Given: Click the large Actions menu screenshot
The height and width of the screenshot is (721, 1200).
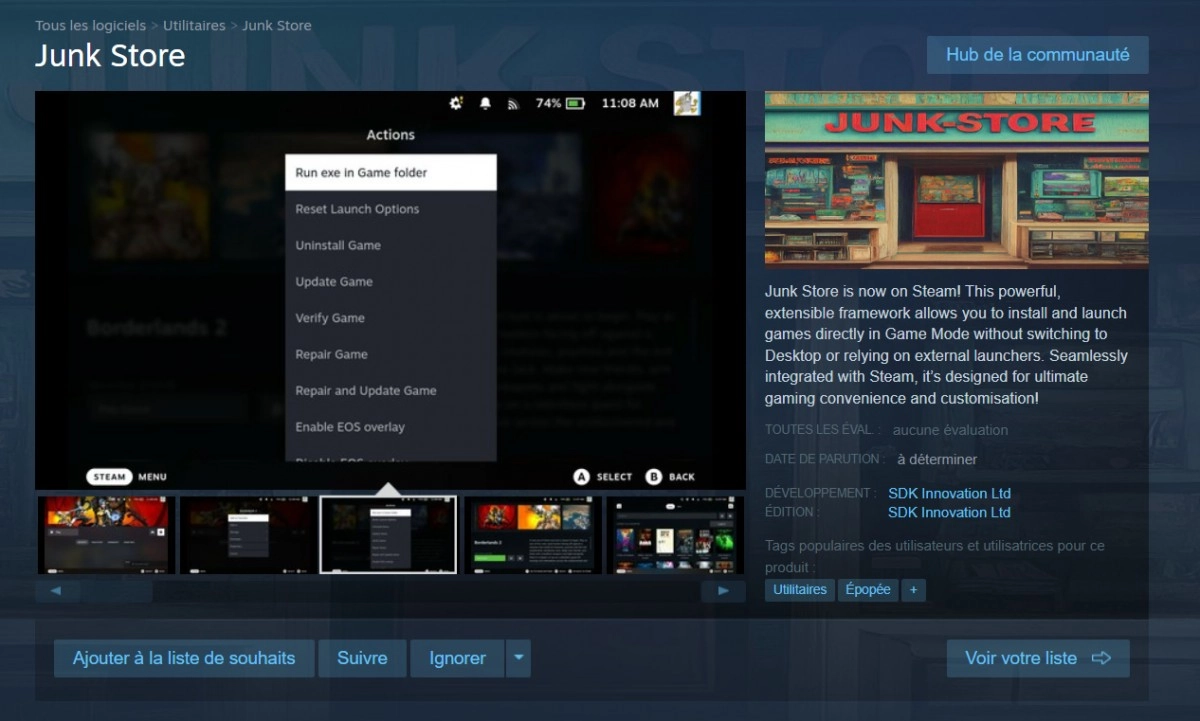Looking at the screenshot, I should [x=391, y=290].
